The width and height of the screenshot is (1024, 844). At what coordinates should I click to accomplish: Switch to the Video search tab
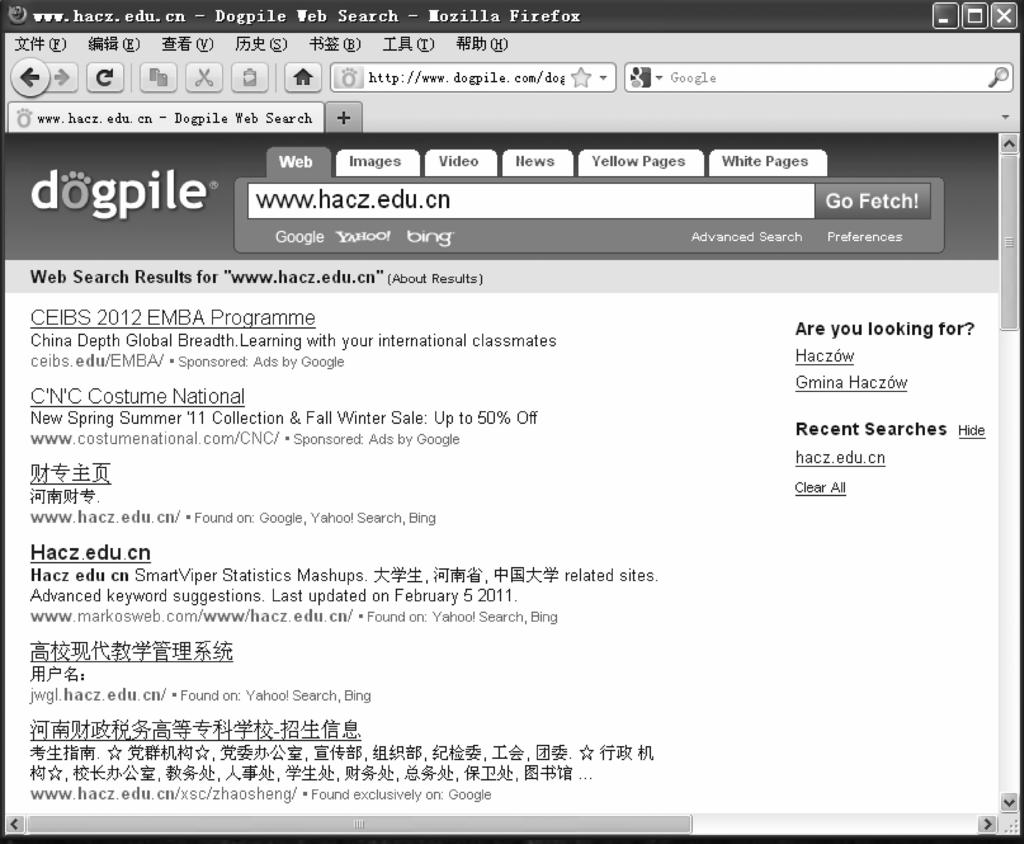pos(458,162)
